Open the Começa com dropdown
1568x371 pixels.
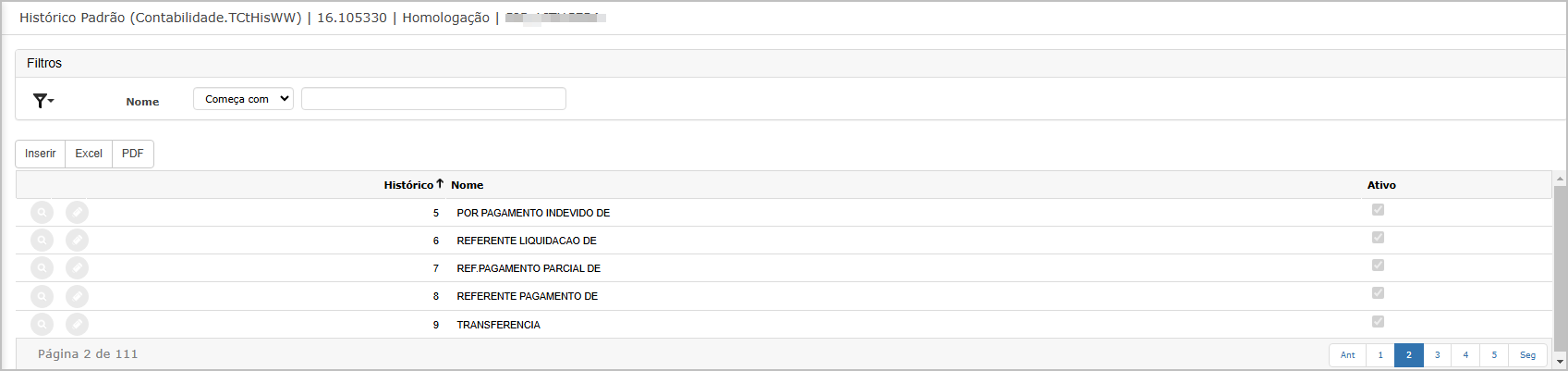(x=243, y=99)
